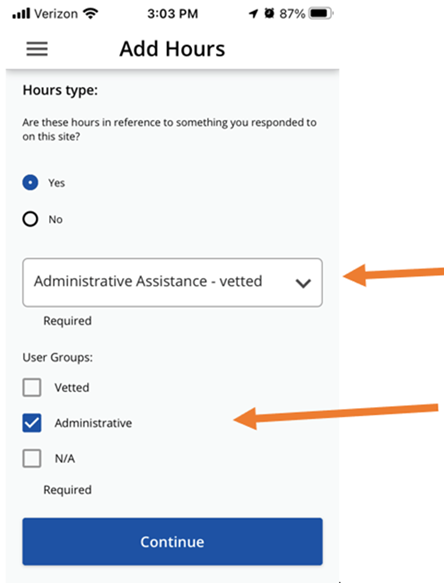Tap the 3:03 PM clock
444x583 pixels.
tap(173, 14)
